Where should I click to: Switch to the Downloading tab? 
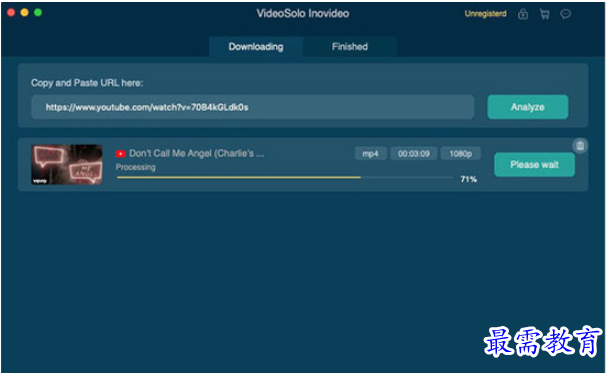[256, 47]
